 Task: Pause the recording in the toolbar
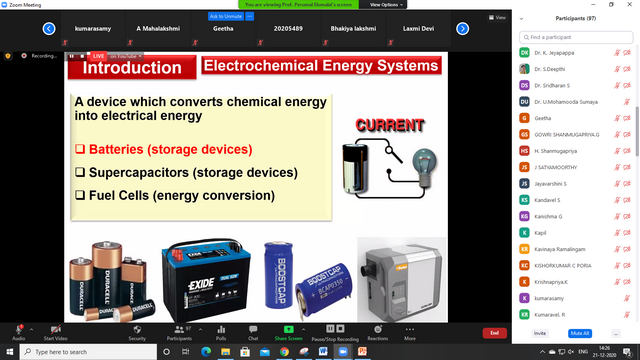click(330, 329)
